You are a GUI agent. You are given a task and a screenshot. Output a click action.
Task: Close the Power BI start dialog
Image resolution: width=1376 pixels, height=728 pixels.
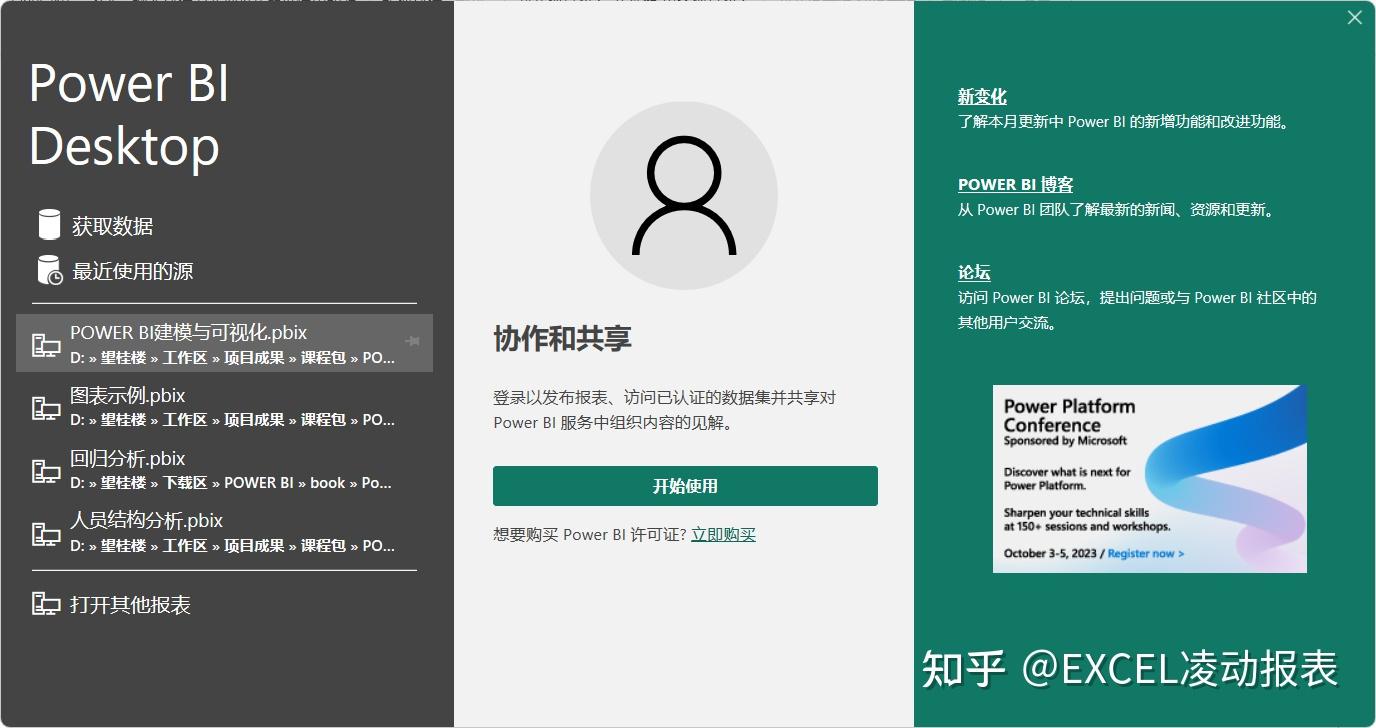pos(1355,18)
